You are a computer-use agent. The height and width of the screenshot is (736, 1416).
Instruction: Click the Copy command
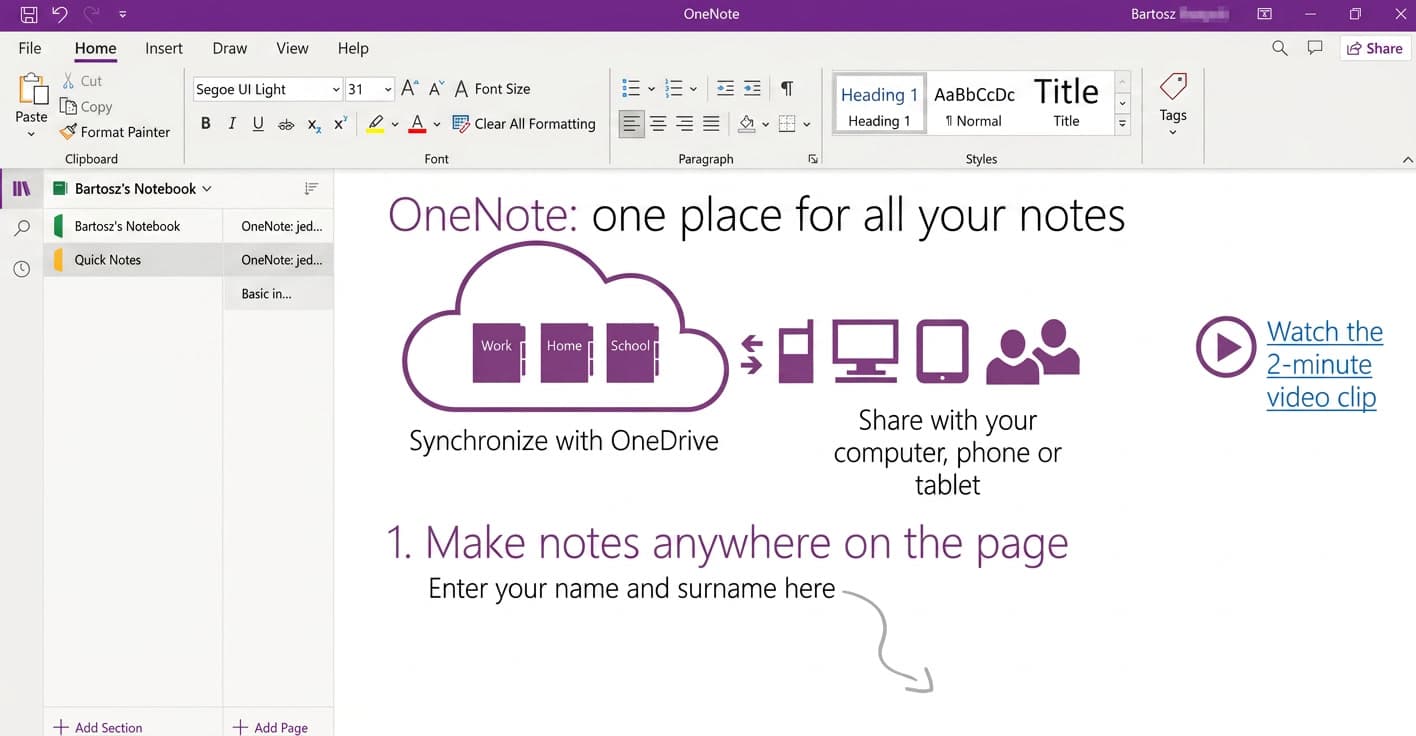pos(86,107)
